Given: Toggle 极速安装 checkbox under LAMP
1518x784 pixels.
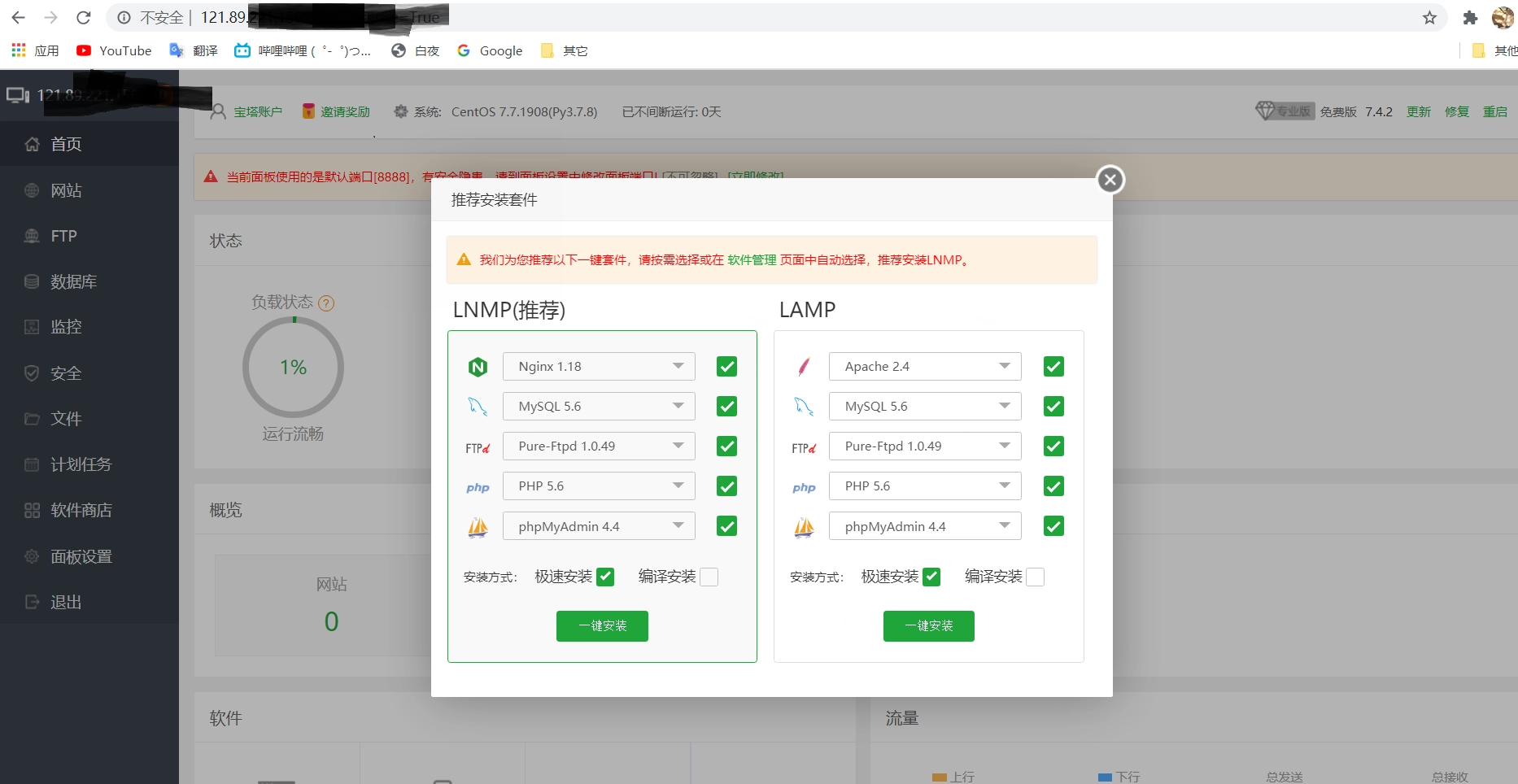Looking at the screenshot, I should (931, 577).
